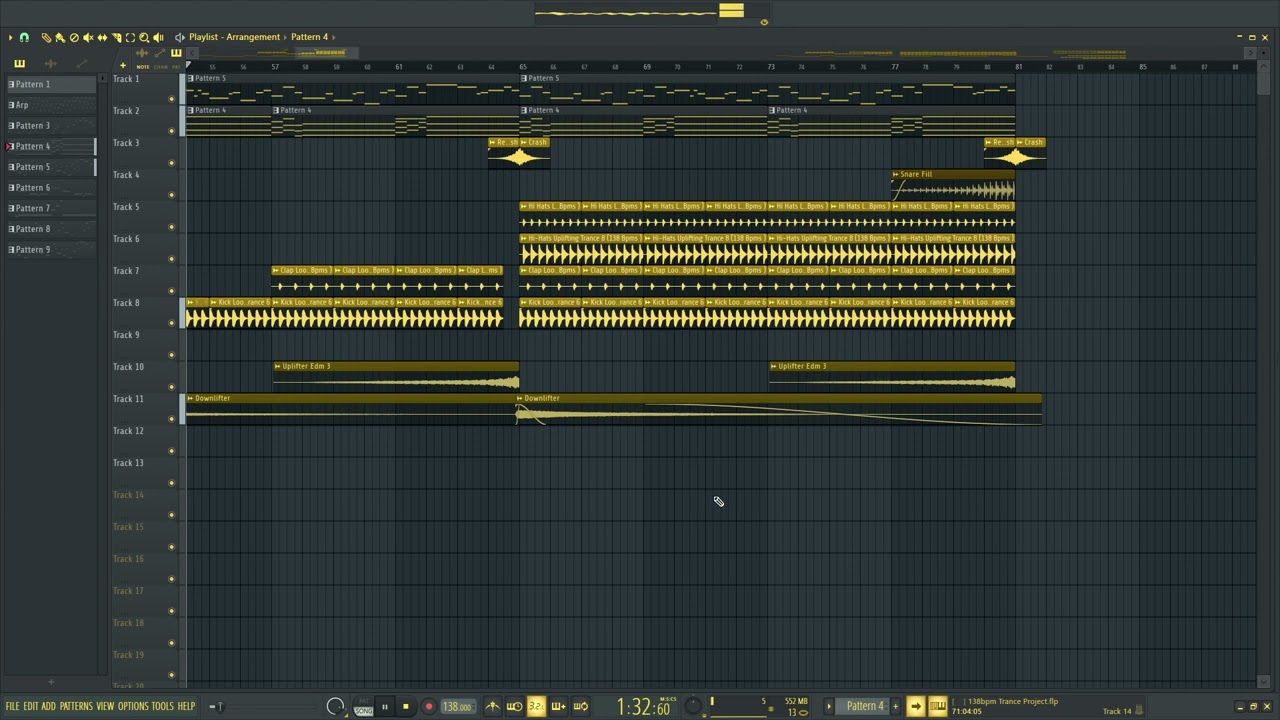Image resolution: width=1280 pixels, height=720 pixels.
Task: Click the record button
Action: 428,707
